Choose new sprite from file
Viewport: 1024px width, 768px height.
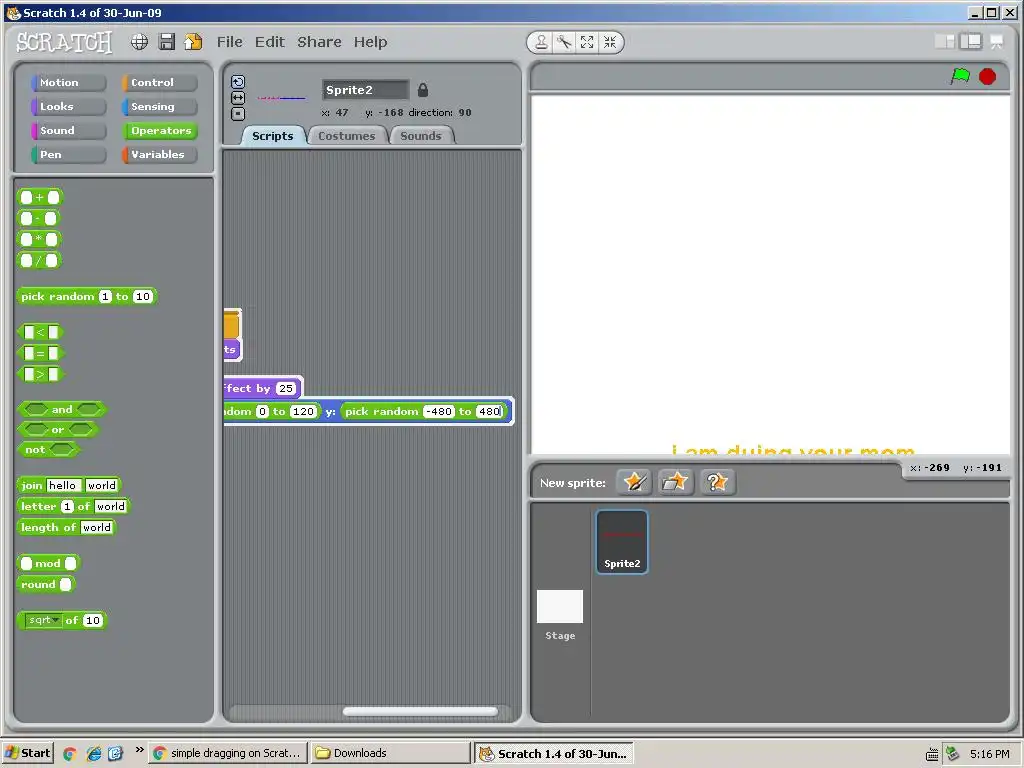(675, 483)
